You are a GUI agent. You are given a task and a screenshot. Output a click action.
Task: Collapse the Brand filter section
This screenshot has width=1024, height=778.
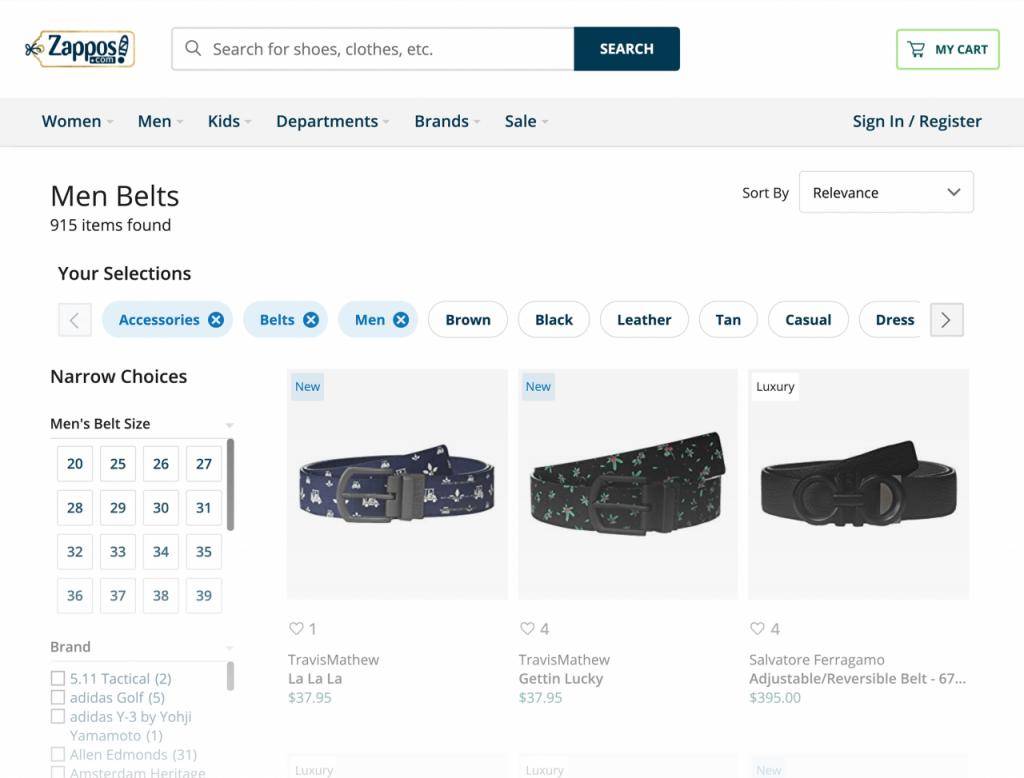tap(229, 648)
